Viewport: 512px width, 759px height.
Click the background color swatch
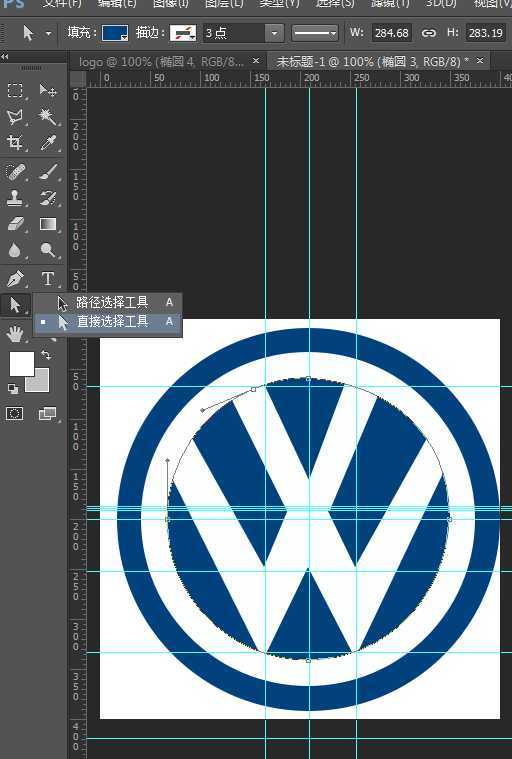pyautogui.click(x=41, y=384)
